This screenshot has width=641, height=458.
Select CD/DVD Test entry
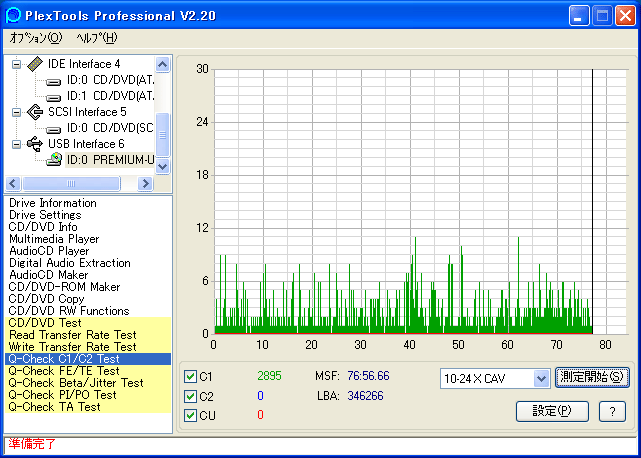88,323
